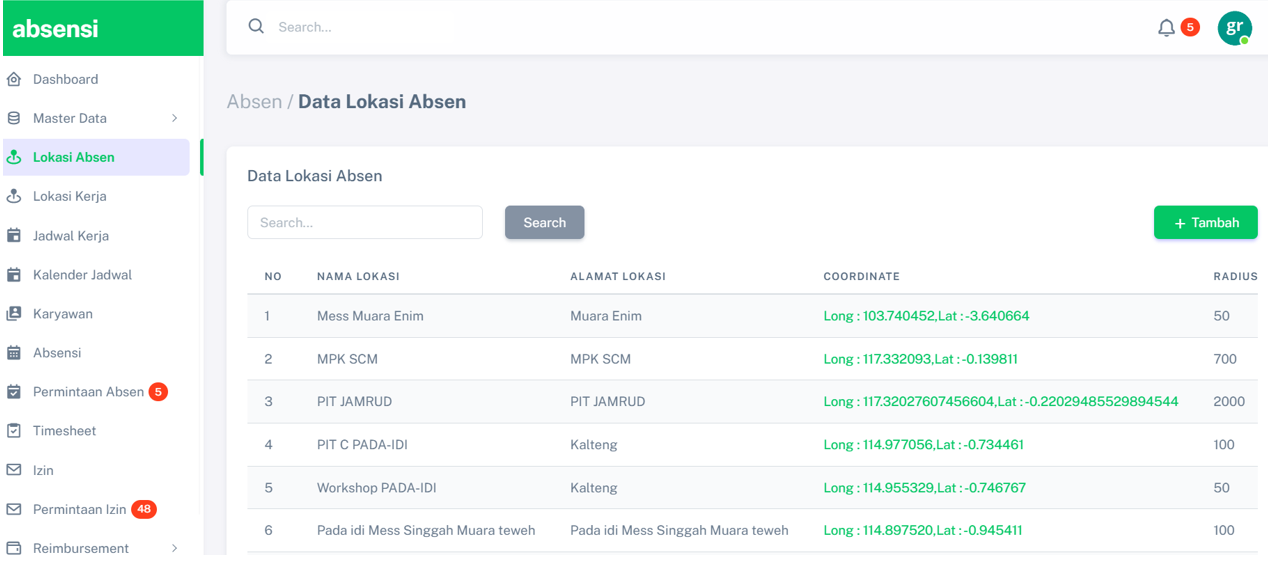
Task: Open Permintaan Absen menu item
Action: click(x=88, y=392)
